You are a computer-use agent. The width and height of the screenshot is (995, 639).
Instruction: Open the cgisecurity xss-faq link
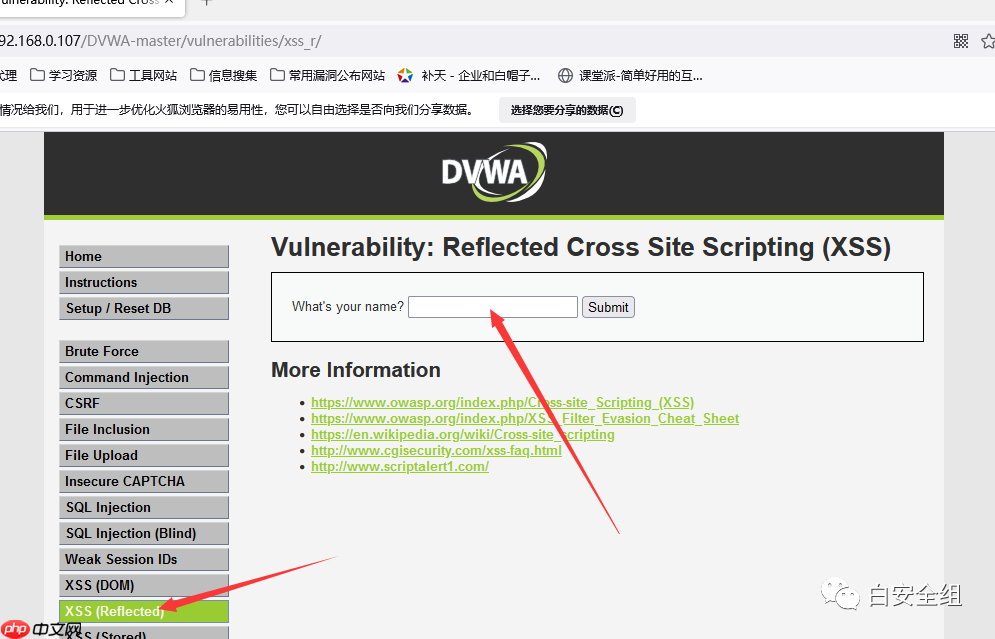(436, 450)
